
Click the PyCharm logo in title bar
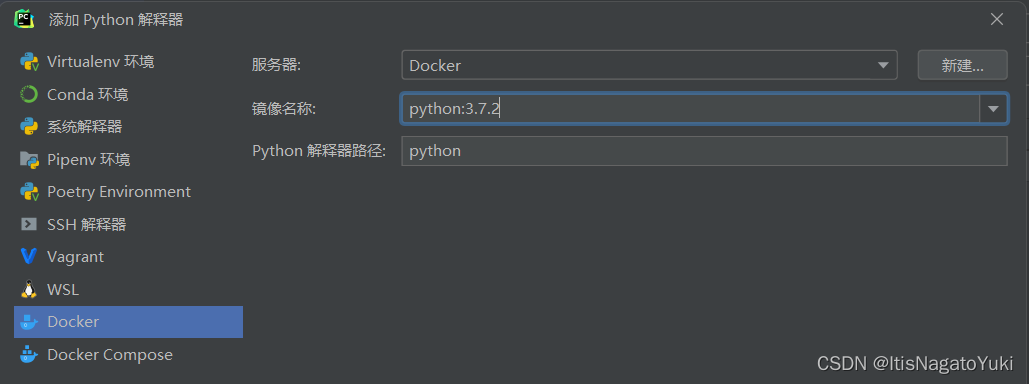coord(24,19)
